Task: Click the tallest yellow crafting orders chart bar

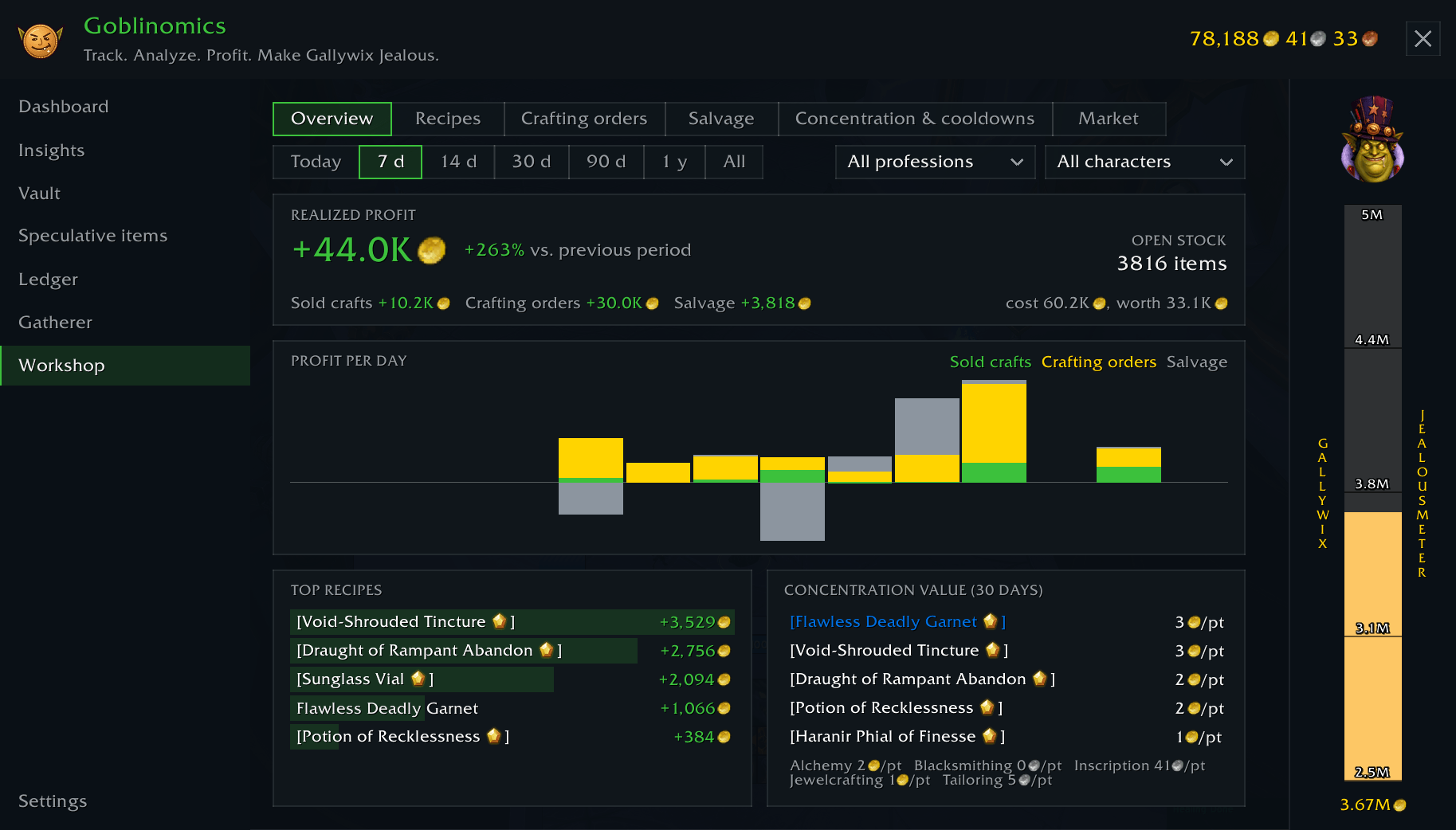Action: pos(994,424)
